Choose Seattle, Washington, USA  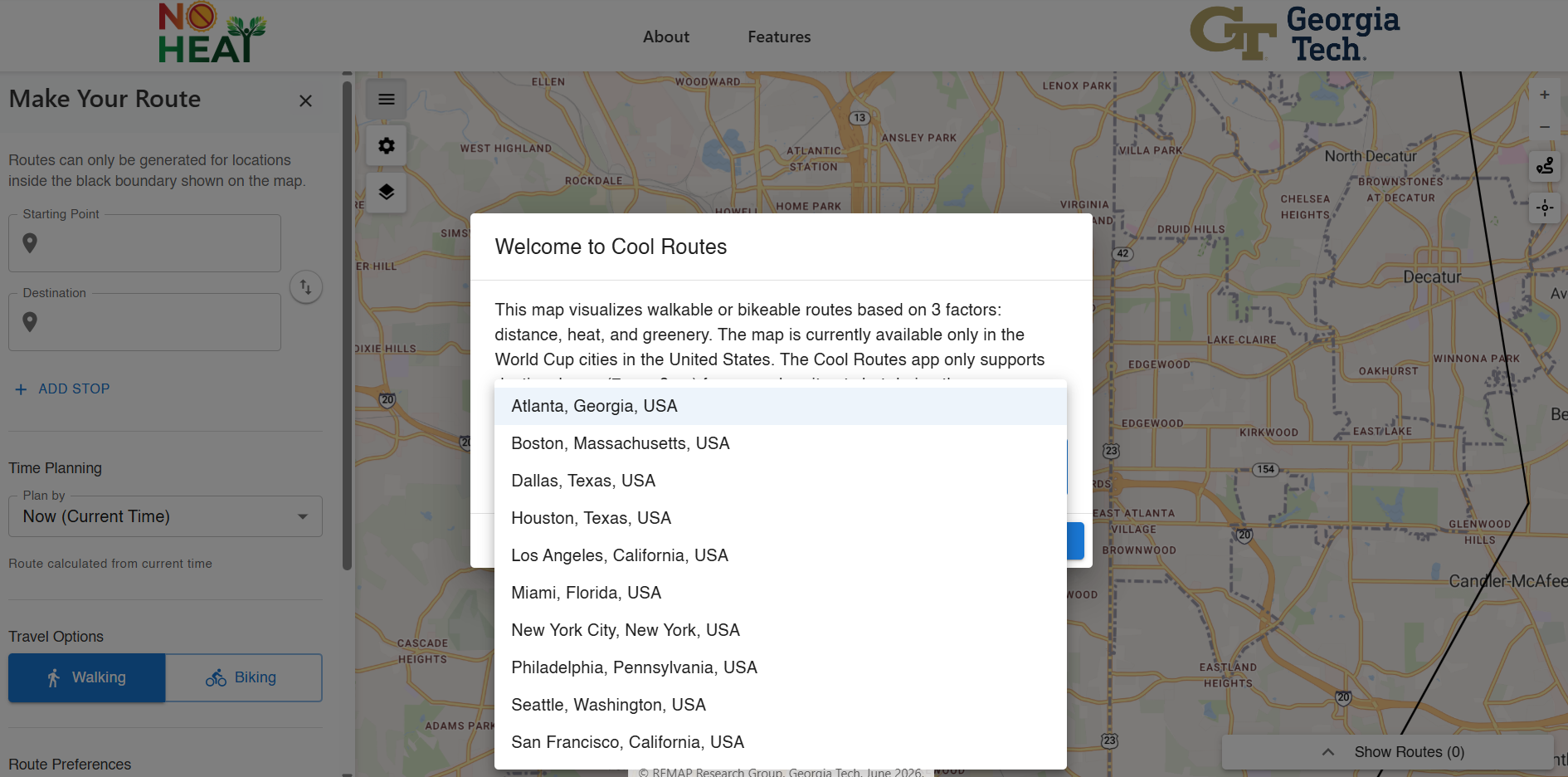781,705
